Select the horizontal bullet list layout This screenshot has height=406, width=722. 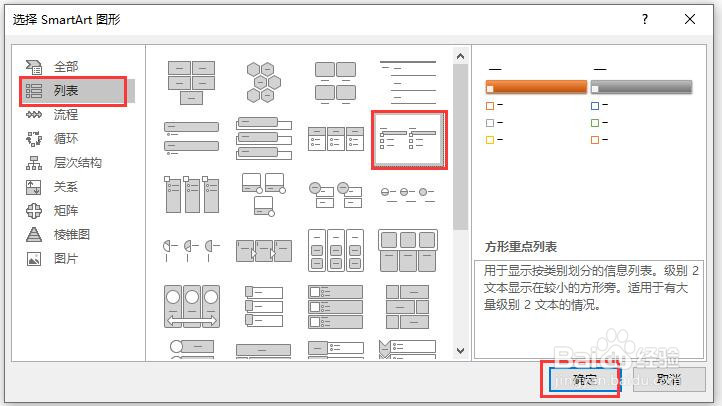click(335, 139)
